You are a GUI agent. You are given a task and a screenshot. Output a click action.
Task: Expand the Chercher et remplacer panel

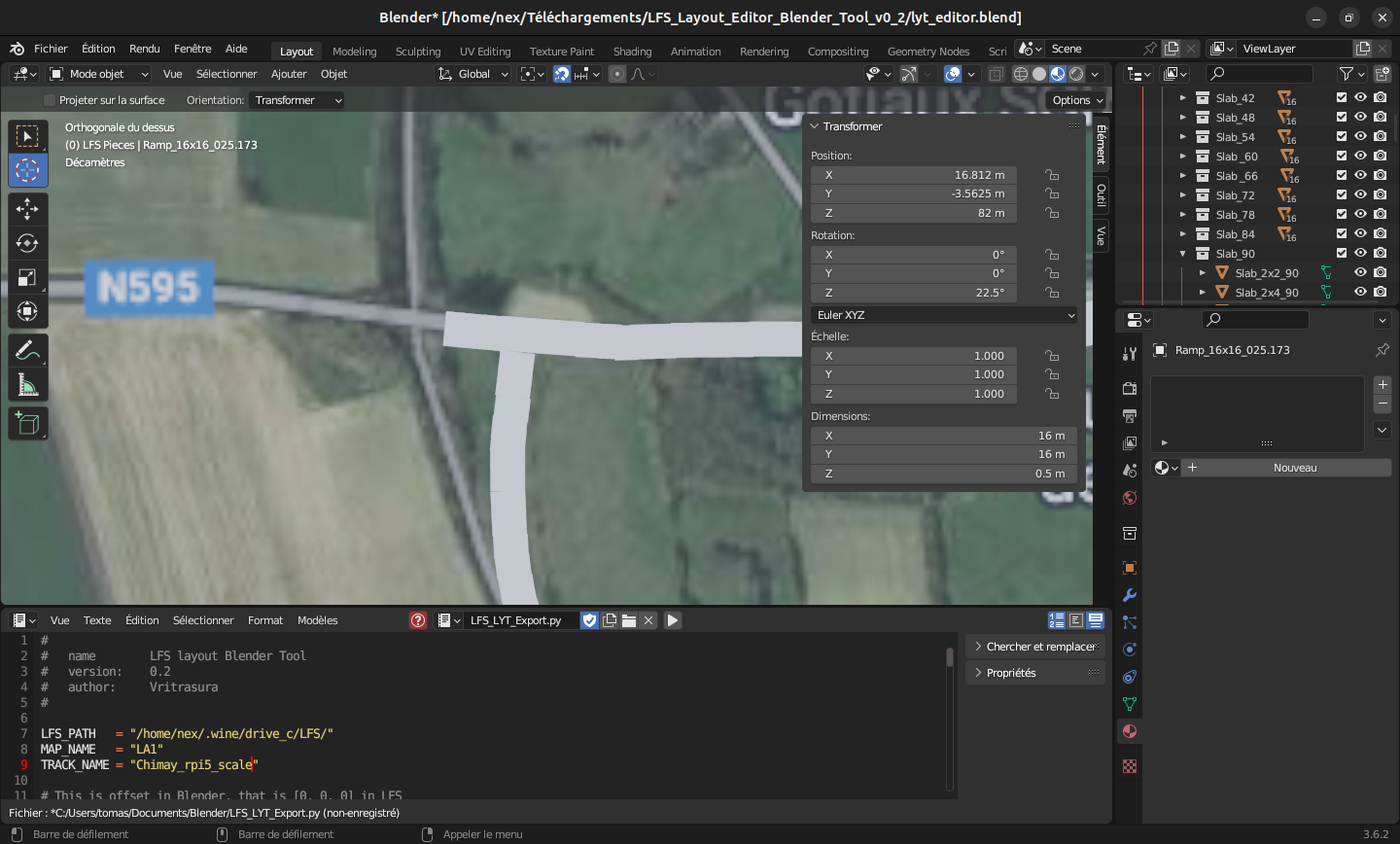coord(1035,647)
